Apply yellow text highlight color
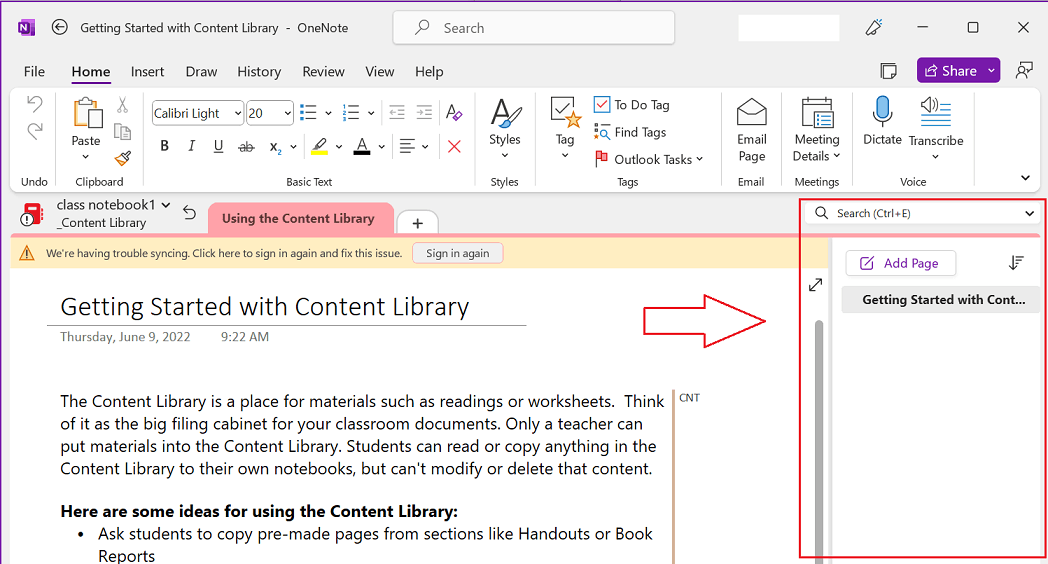This screenshot has width=1048, height=564. 319,146
